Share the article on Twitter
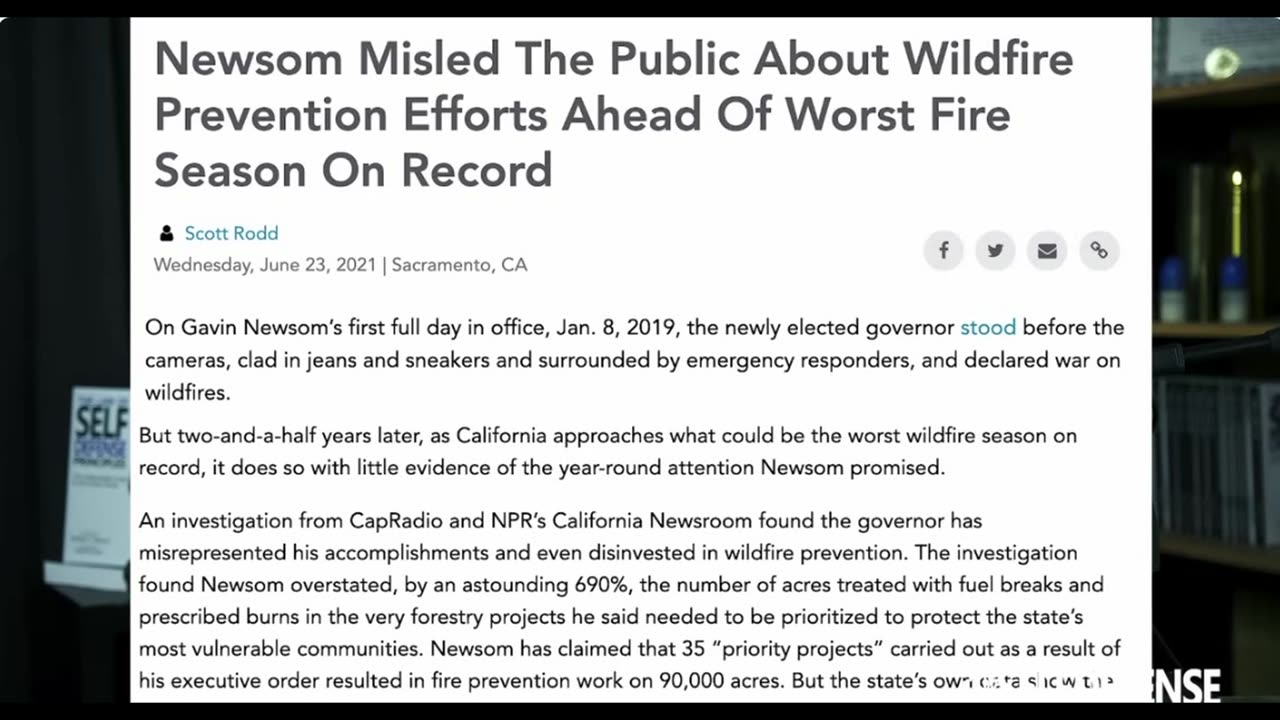 pos(995,250)
